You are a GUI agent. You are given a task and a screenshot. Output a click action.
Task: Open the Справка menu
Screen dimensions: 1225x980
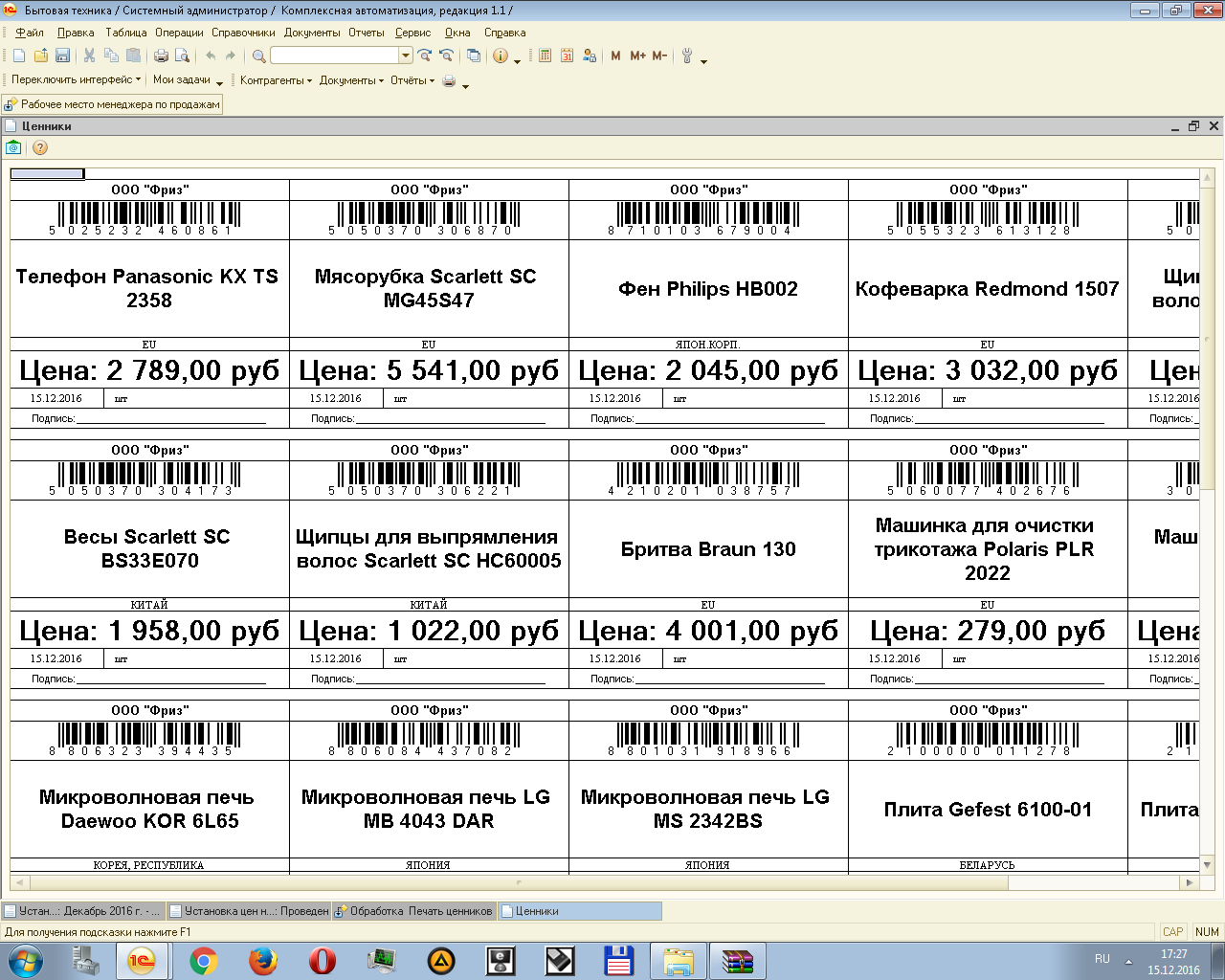(x=504, y=33)
